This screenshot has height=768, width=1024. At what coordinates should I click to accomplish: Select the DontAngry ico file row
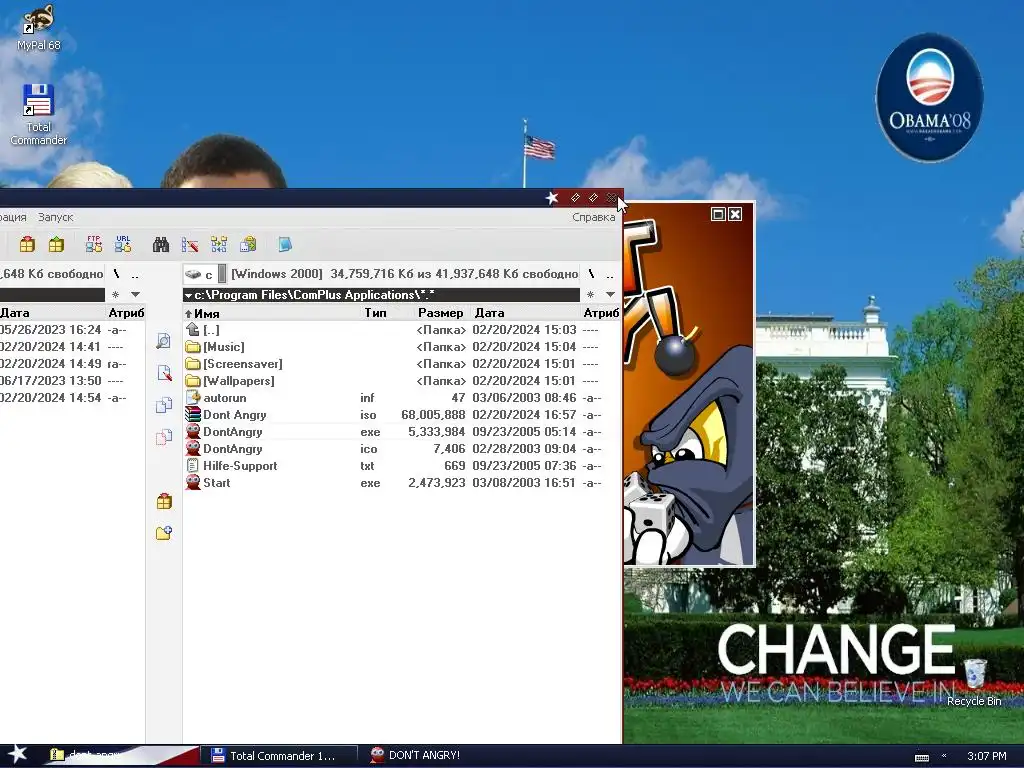(x=402, y=449)
